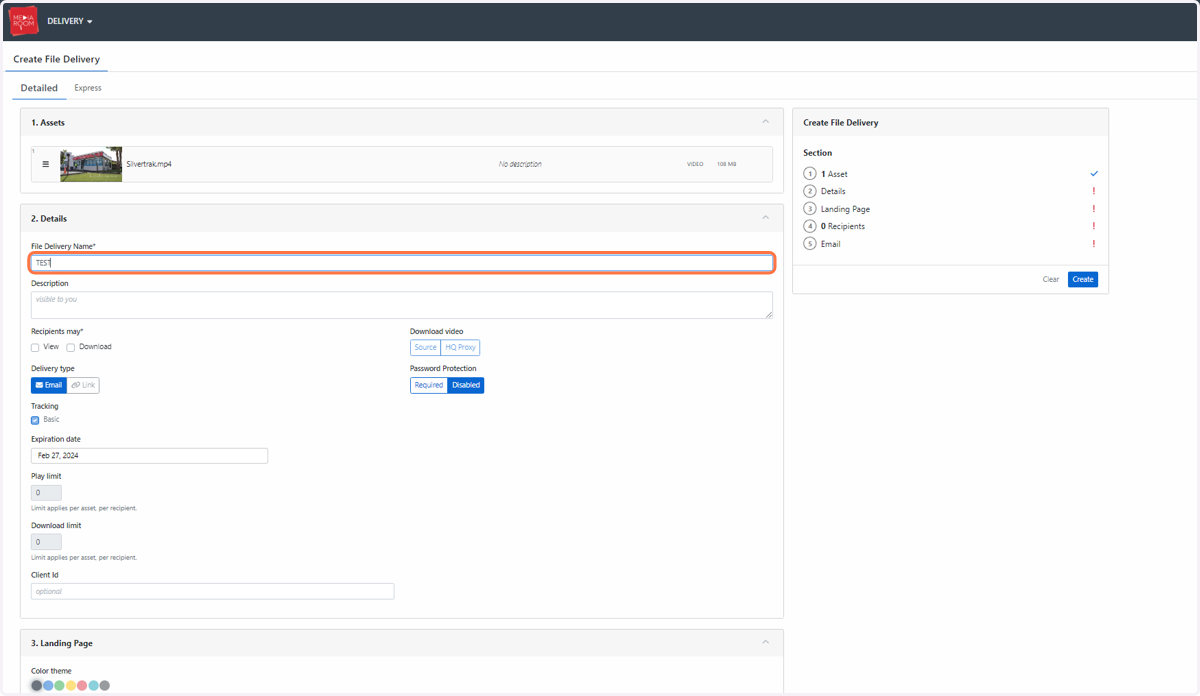Click the File Delivery Name input field
Image resolution: width=1200 pixels, height=696 pixels.
[x=401, y=263]
